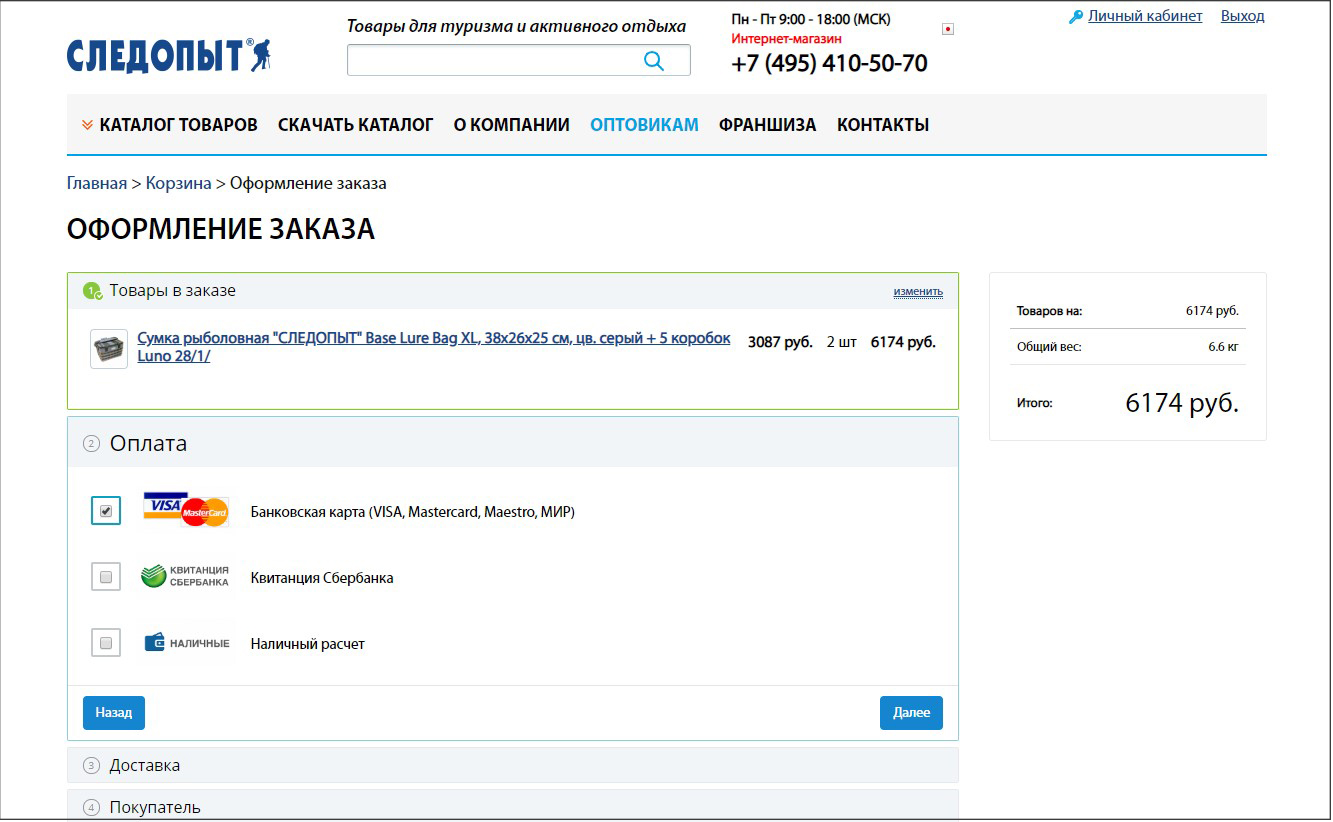Click the Visa MasterCard payment logo
This screenshot has height=822, width=1333.
pos(186,510)
